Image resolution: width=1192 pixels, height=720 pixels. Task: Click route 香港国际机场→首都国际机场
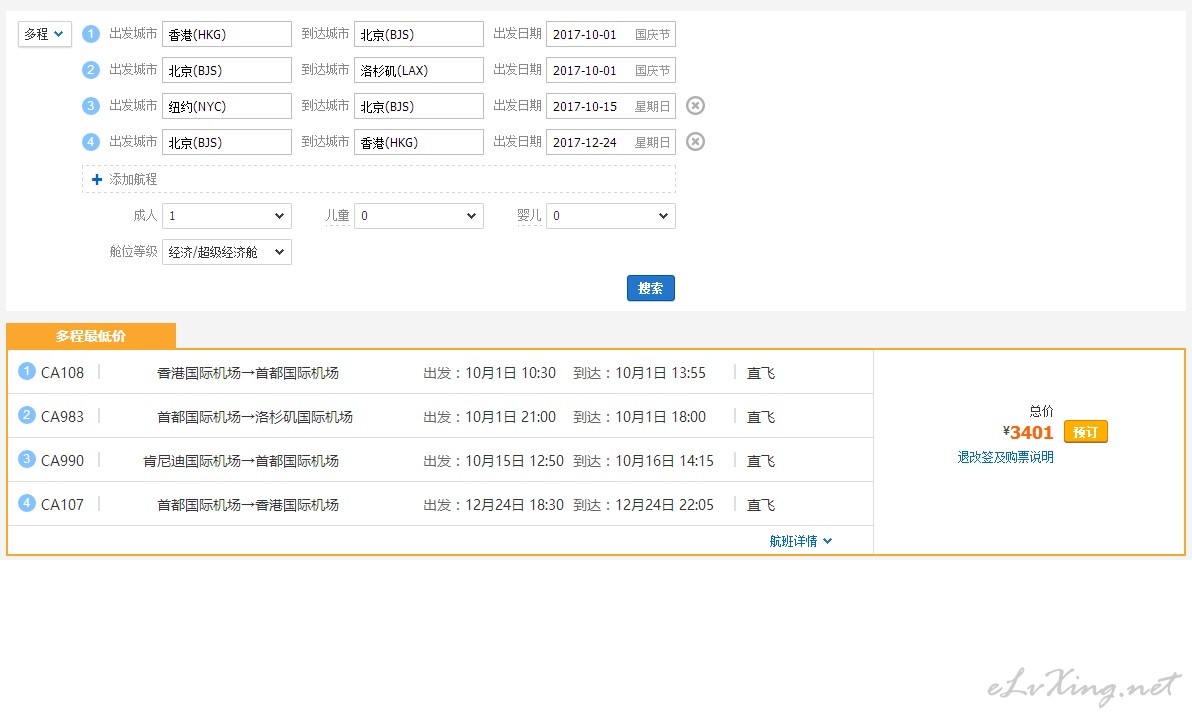[x=248, y=373]
